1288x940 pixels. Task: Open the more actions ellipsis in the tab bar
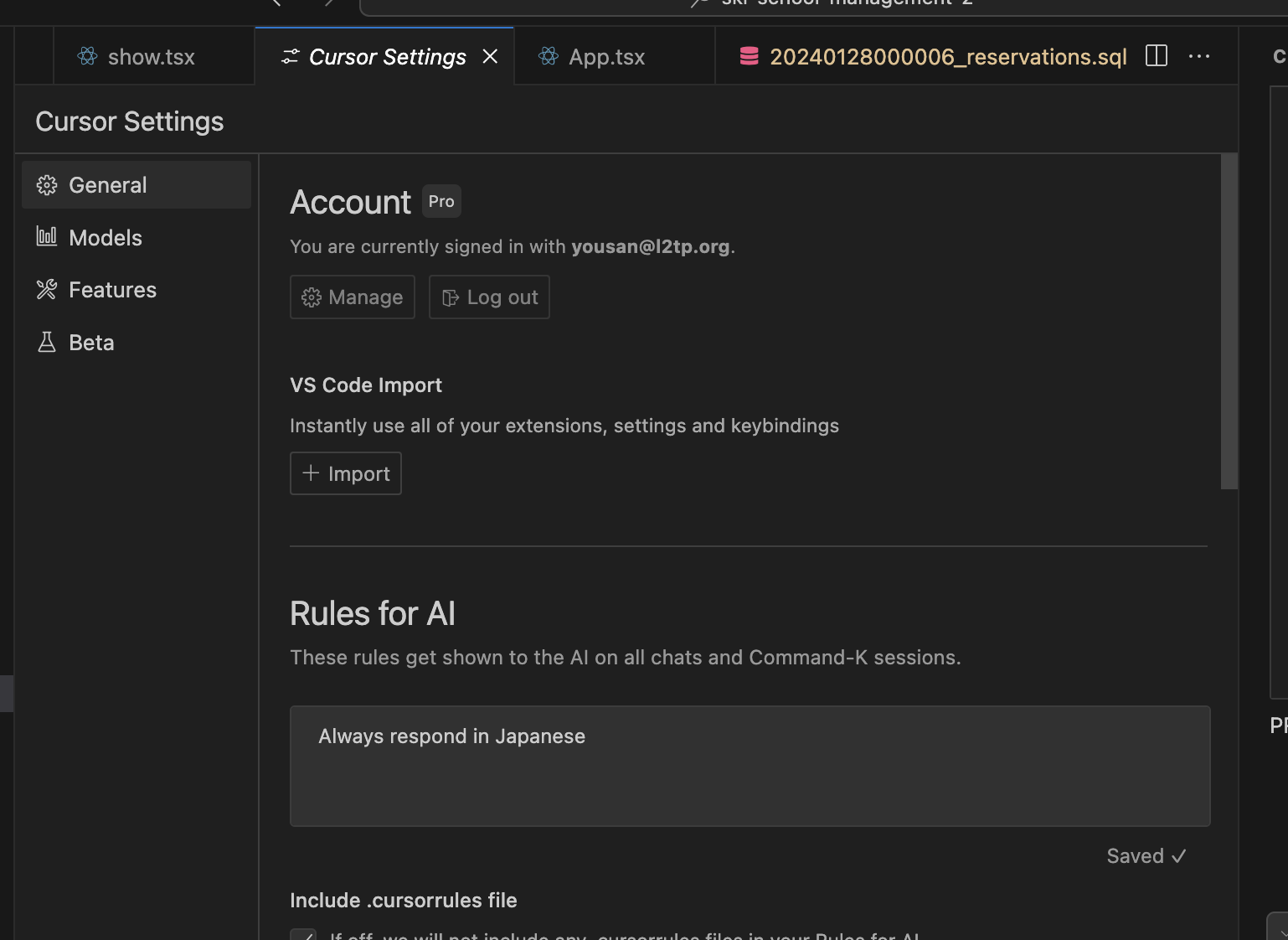point(1199,56)
